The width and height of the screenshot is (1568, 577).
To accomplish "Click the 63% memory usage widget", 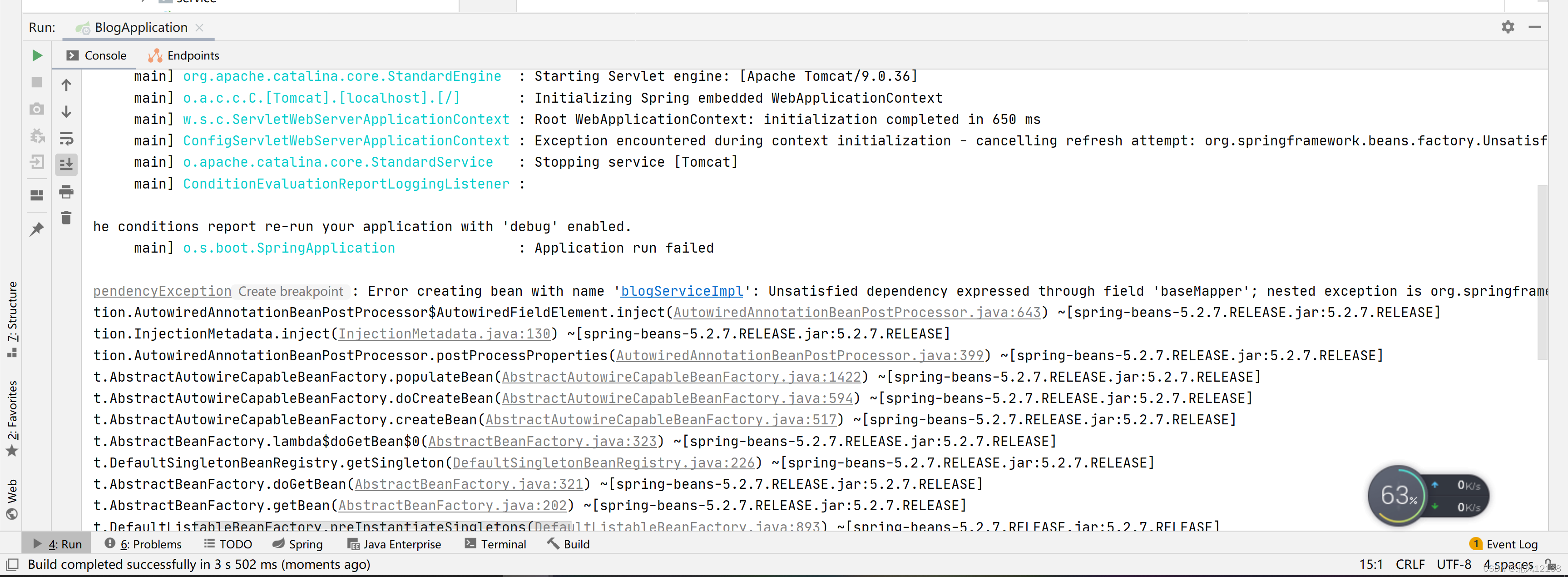I will point(1398,495).
